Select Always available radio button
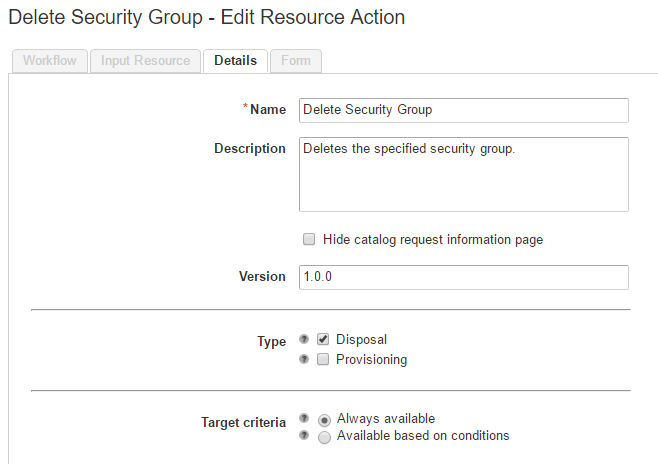 point(324,420)
